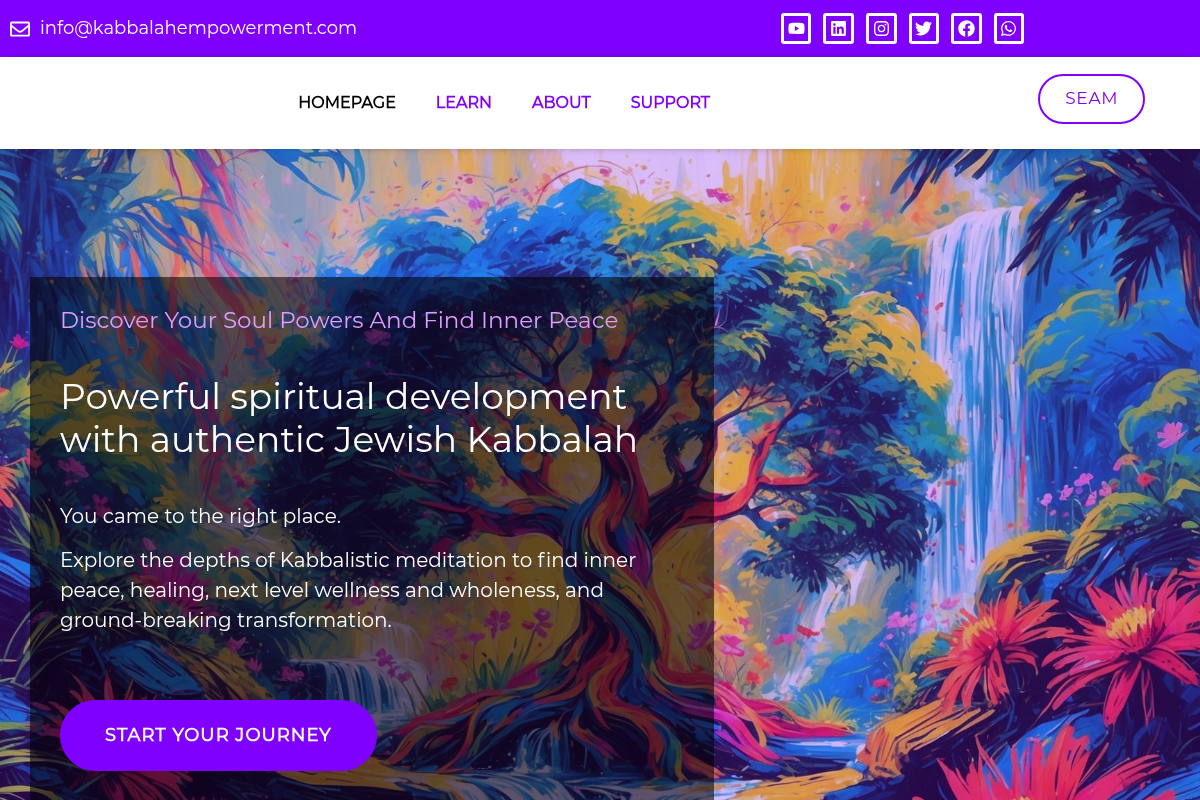
Task: Open the YouTube social icon
Action: (796, 29)
